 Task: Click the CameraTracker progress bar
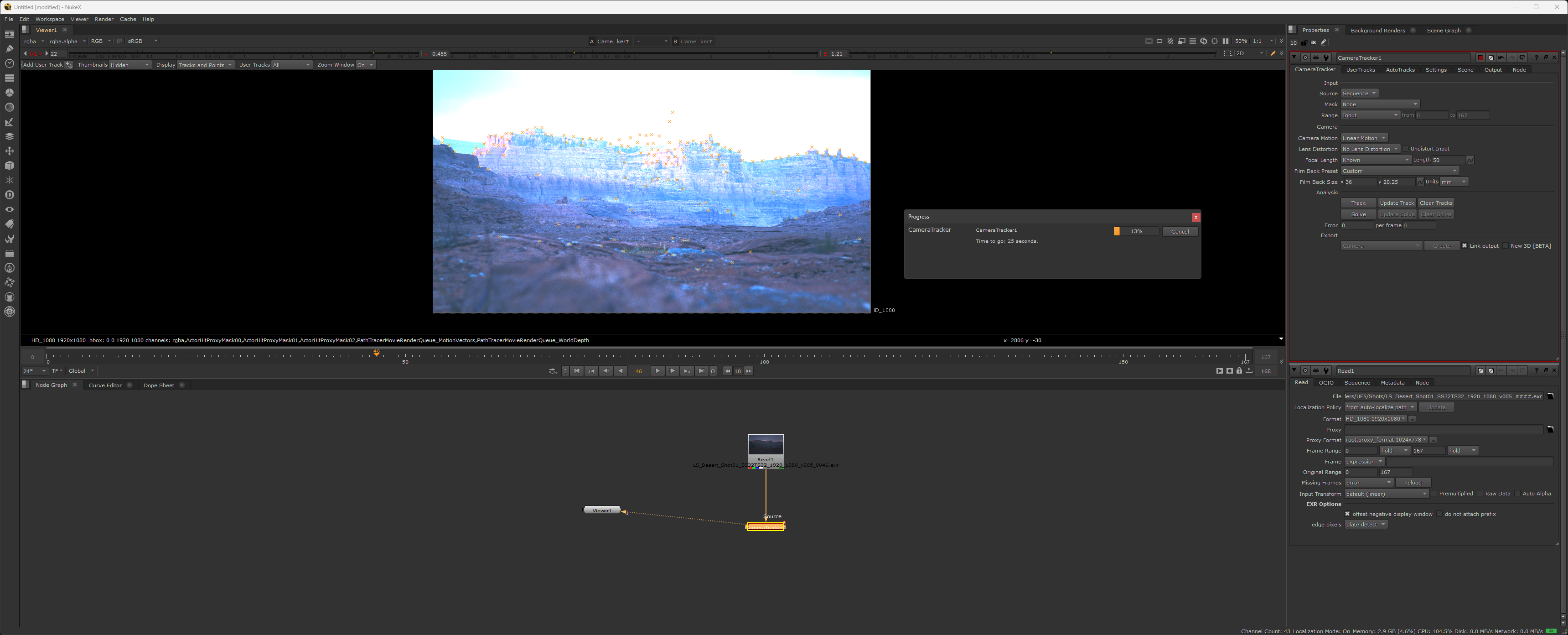[1136, 231]
